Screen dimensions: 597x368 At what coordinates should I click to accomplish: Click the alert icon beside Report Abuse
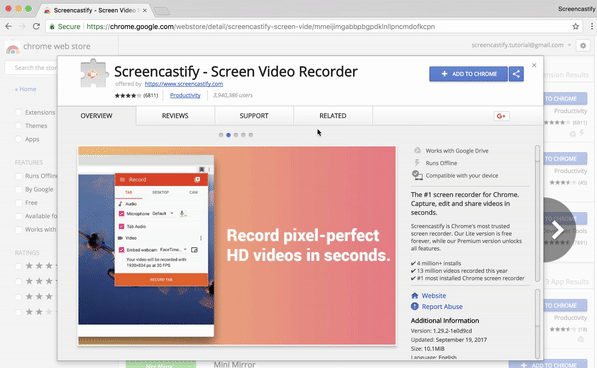415,306
